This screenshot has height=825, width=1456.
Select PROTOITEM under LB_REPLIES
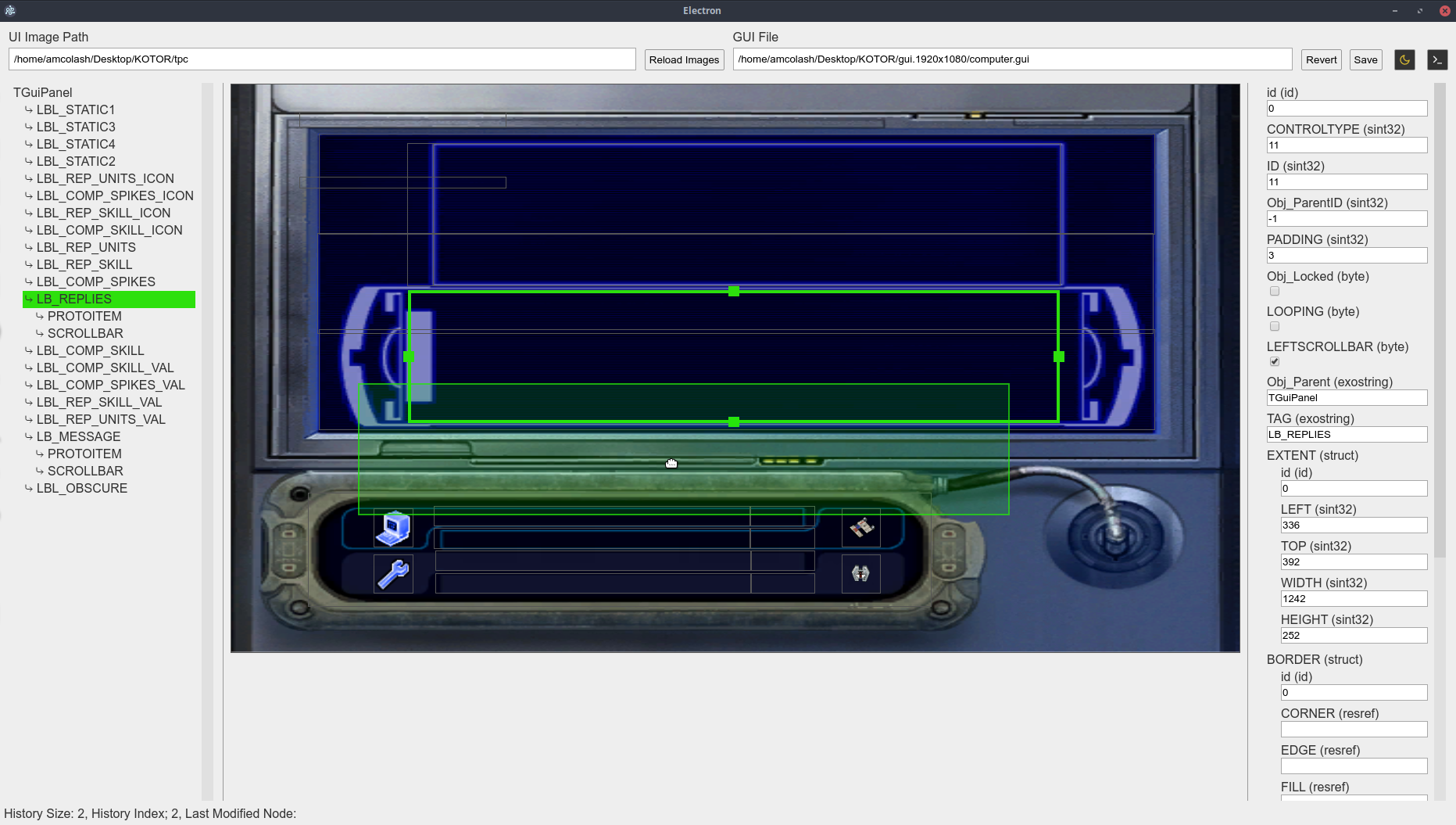(x=84, y=316)
